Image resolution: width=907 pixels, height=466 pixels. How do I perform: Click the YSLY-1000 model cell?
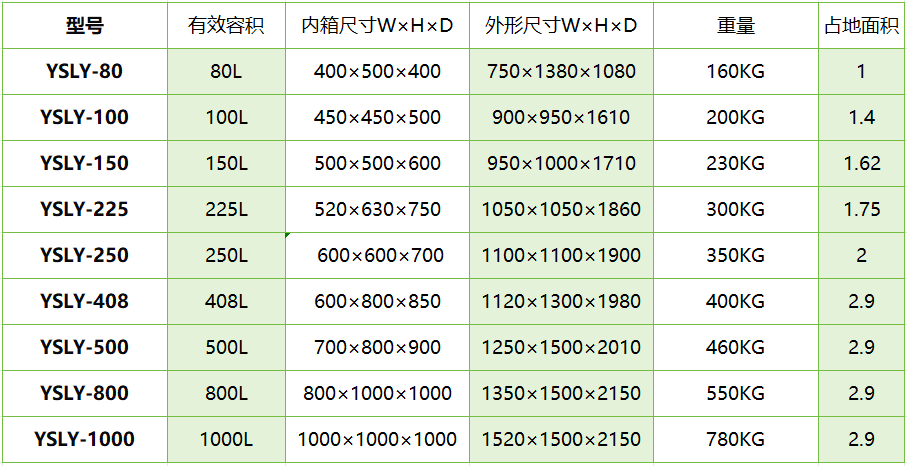click(85, 439)
